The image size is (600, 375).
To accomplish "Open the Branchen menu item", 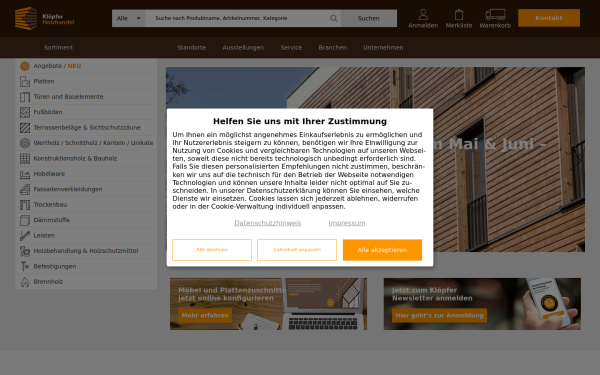I will 333,47.
